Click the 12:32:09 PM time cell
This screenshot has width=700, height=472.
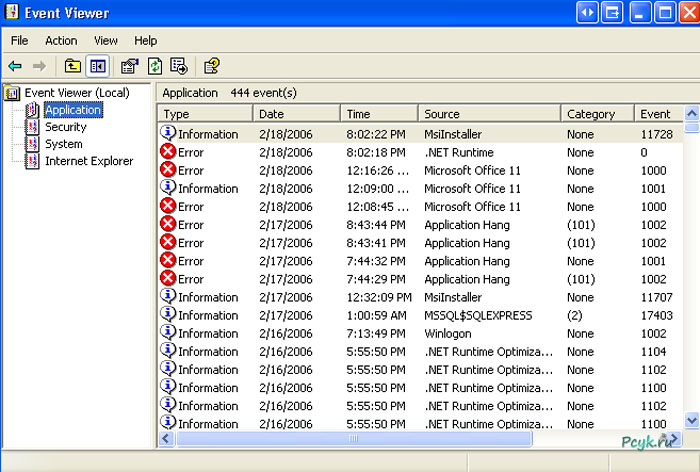point(379,297)
